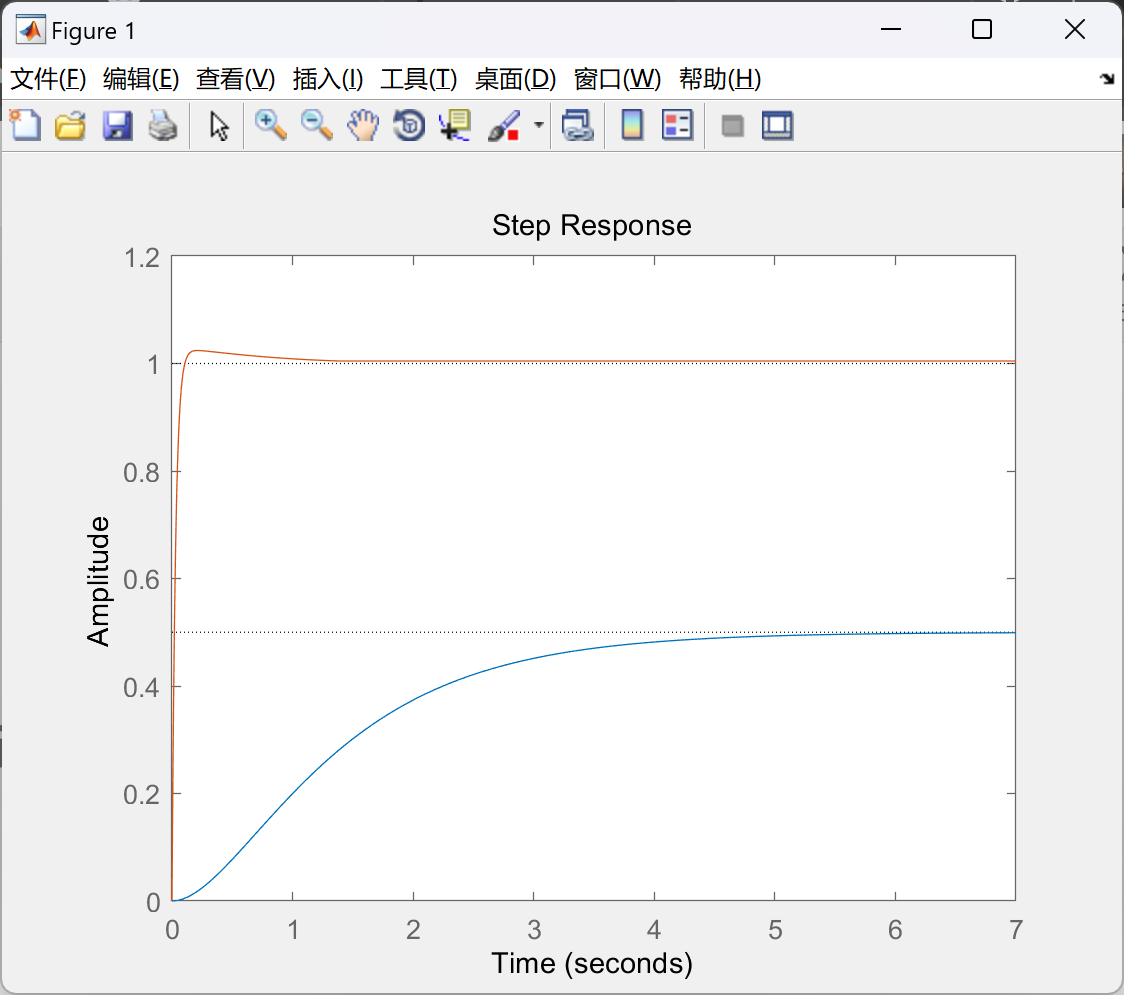Viewport: 1124px width, 995px height.
Task: Activate the Zoom In magnifier tool
Action: tap(271, 125)
